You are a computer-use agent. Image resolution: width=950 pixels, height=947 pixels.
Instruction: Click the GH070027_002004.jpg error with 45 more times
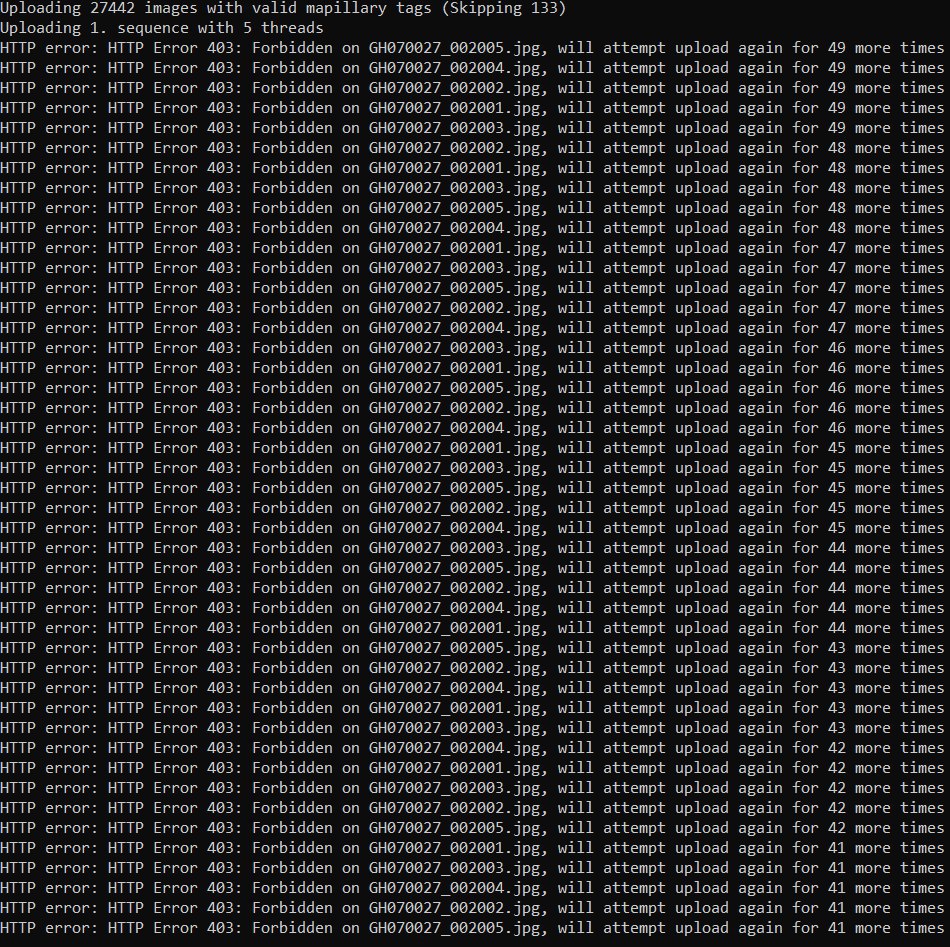[x=472, y=528]
